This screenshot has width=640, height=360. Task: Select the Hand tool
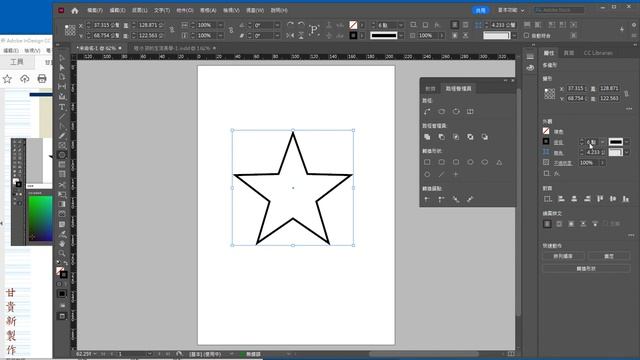point(62,244)
